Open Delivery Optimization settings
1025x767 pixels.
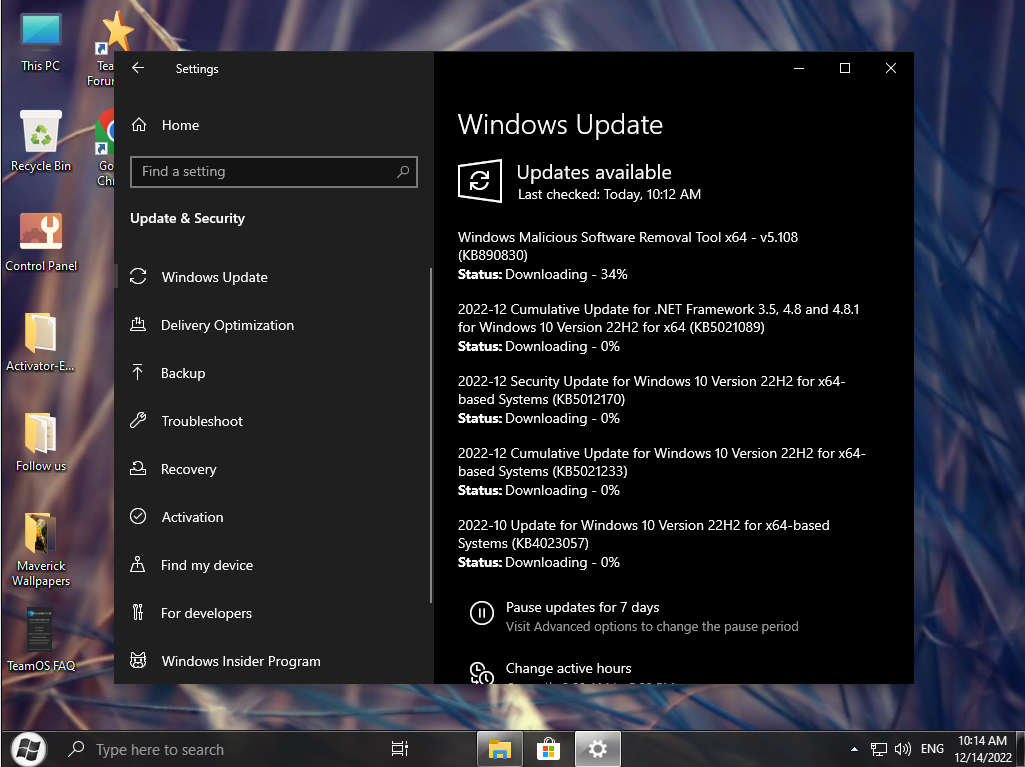[227, 325]
